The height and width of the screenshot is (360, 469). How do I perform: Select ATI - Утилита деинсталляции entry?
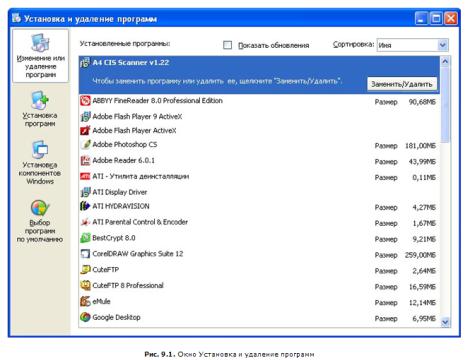point(259,176)
